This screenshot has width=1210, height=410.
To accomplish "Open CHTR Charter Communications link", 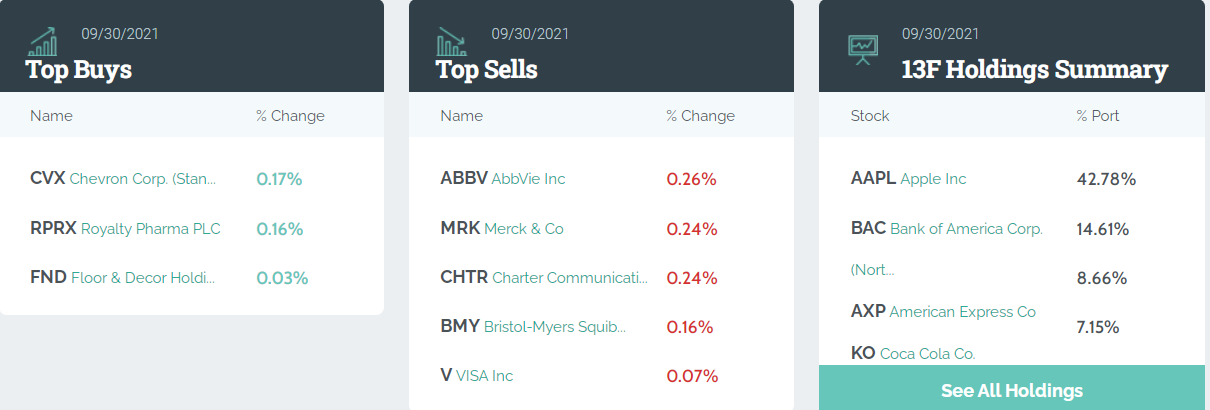I will click(x=544, y=278).
